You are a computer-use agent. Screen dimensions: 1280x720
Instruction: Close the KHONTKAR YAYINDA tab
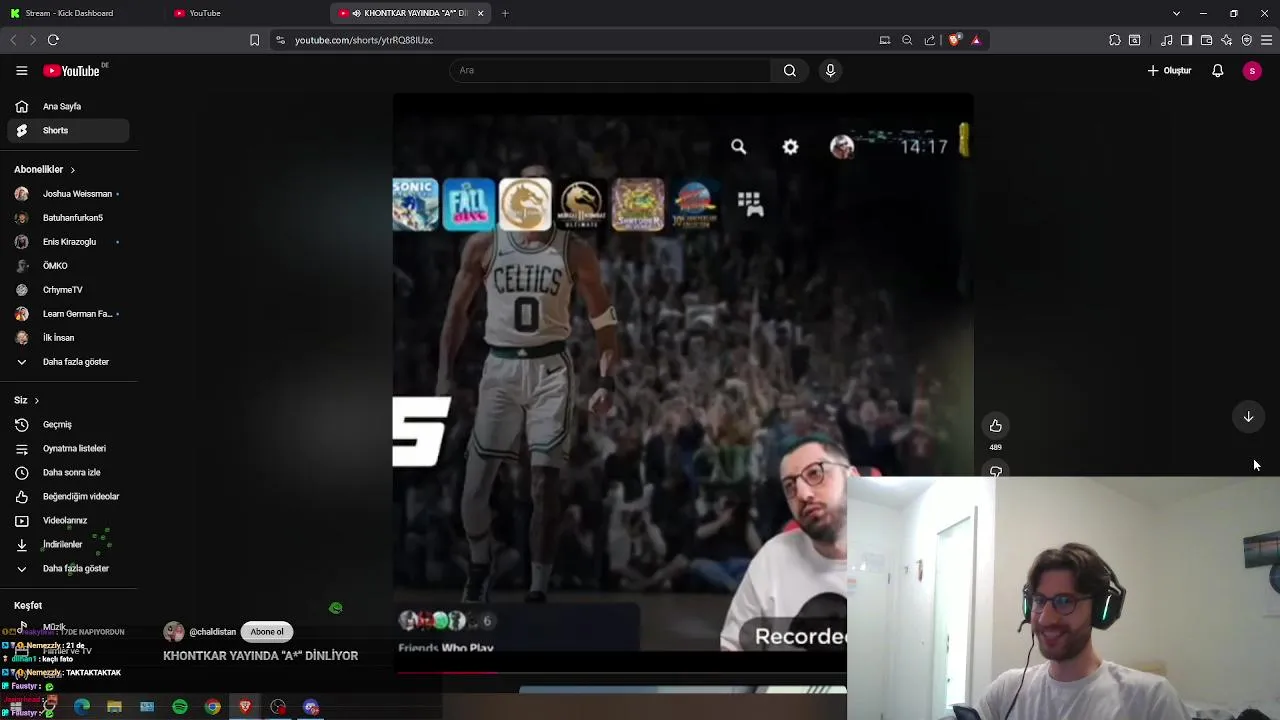click(x=481, y=13)
